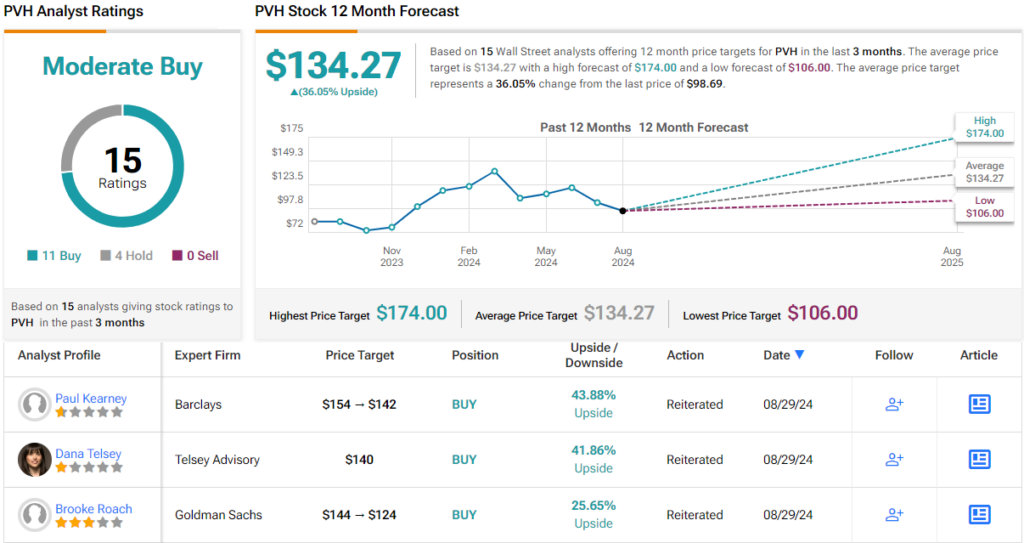Click the 15 Ratings donut chart
Screen dimensions: 1024x543
pos(122,166)
